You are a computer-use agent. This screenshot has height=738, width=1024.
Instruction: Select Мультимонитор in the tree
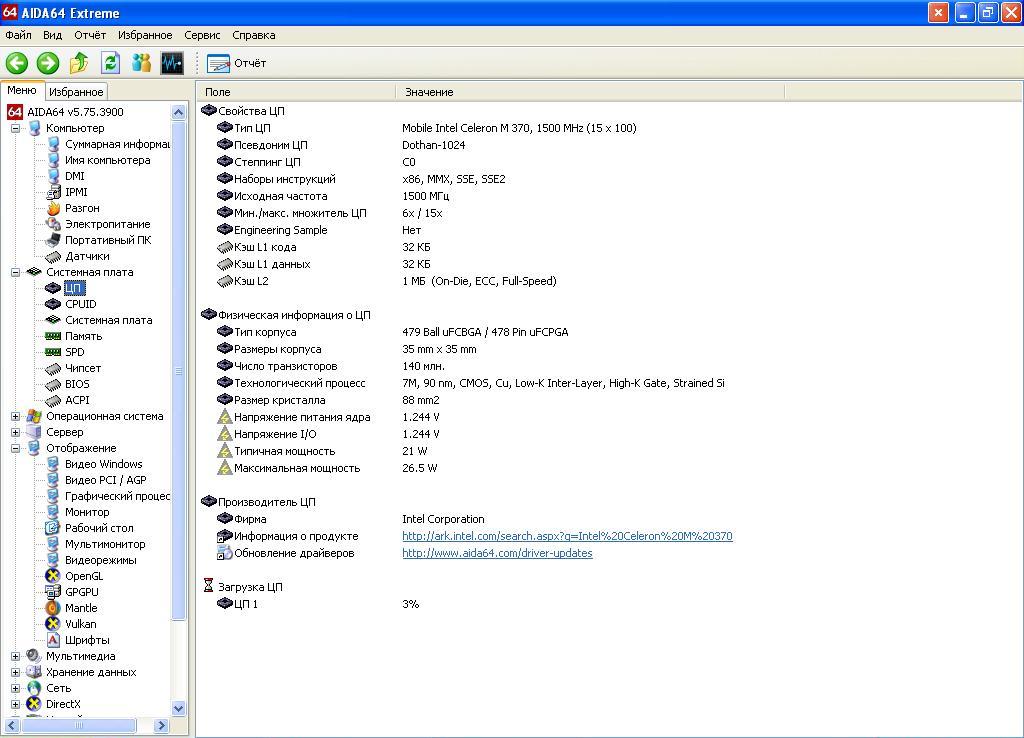click(105, 544)
